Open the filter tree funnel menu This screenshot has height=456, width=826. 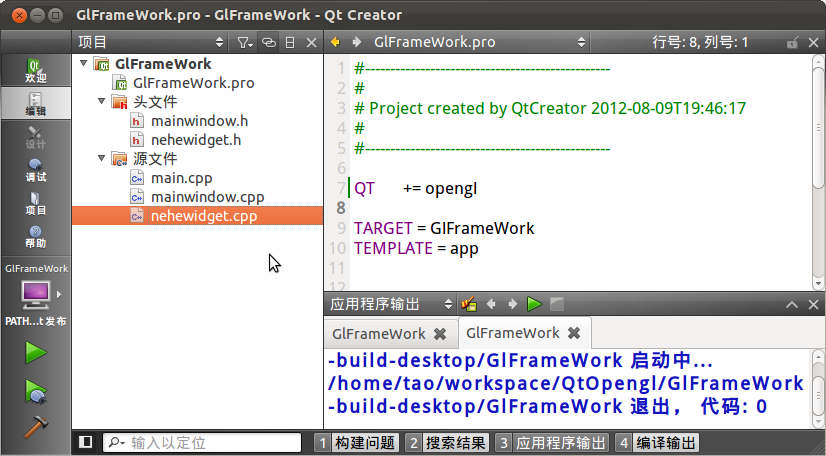(x=244, y=43)
